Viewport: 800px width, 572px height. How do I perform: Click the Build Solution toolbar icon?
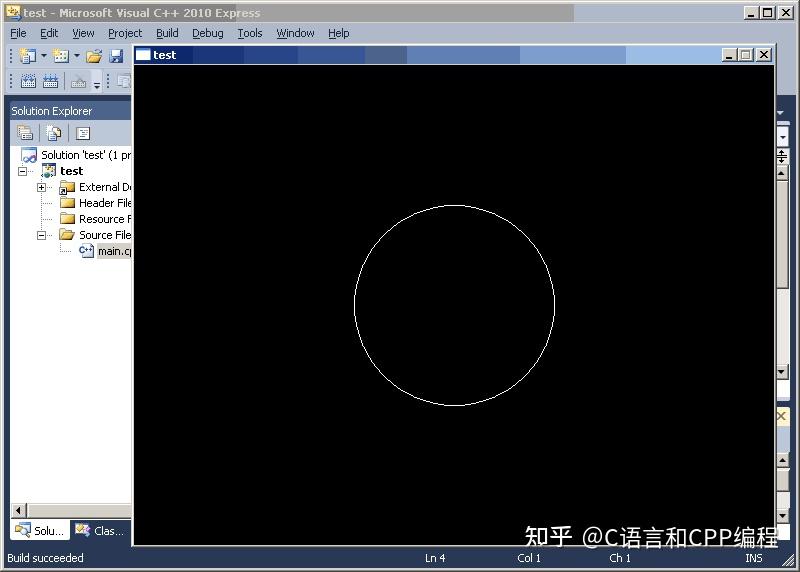(x=28, y=81)
